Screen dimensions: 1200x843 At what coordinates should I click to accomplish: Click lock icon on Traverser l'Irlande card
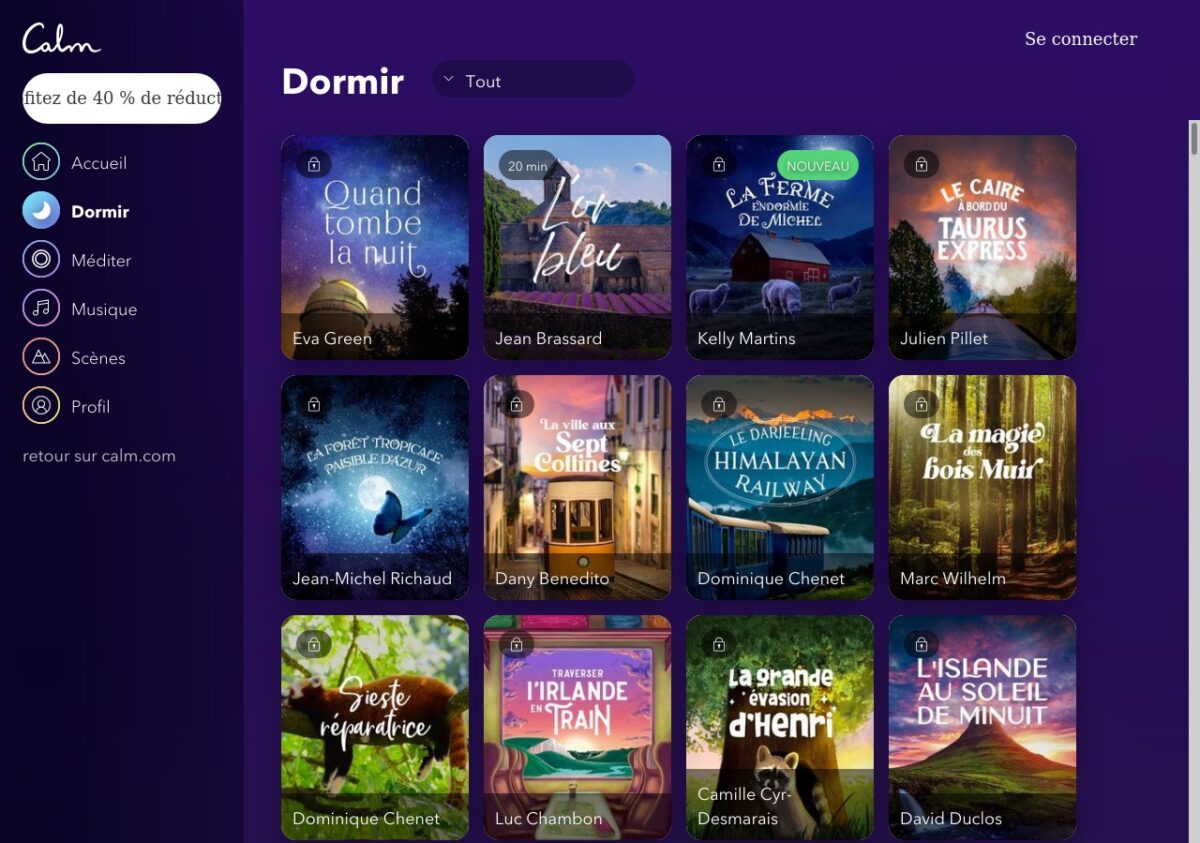(516, 644)
